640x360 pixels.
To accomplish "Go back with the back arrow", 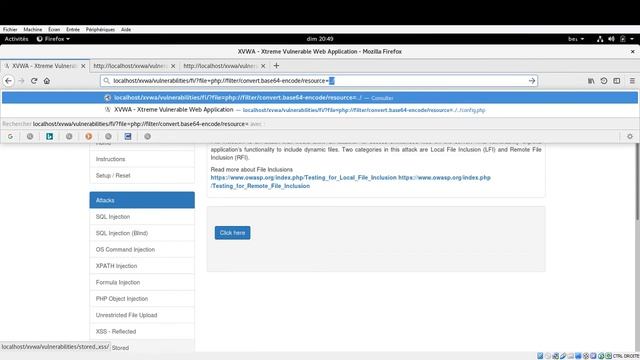I will point(9,81).
